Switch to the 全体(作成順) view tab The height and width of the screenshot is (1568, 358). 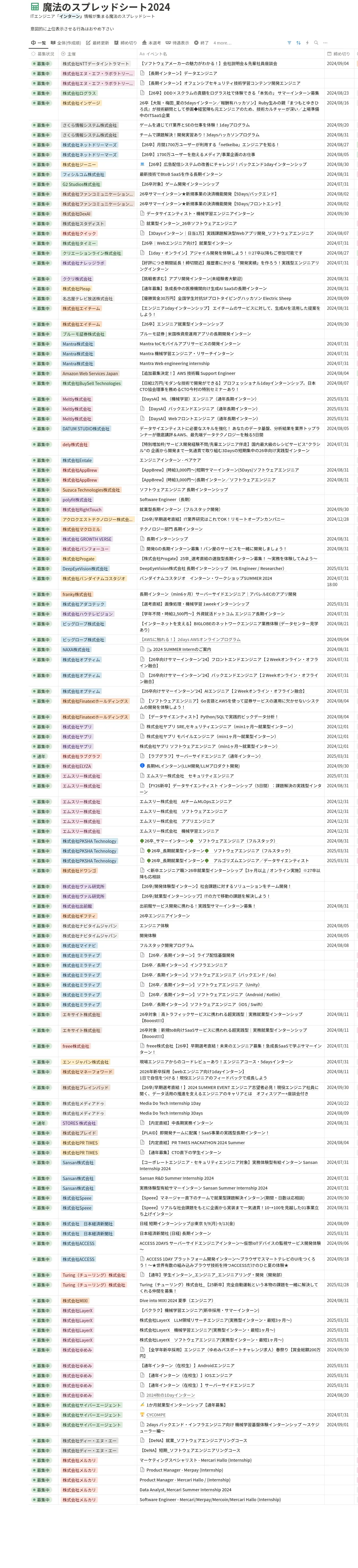point(66,43)
